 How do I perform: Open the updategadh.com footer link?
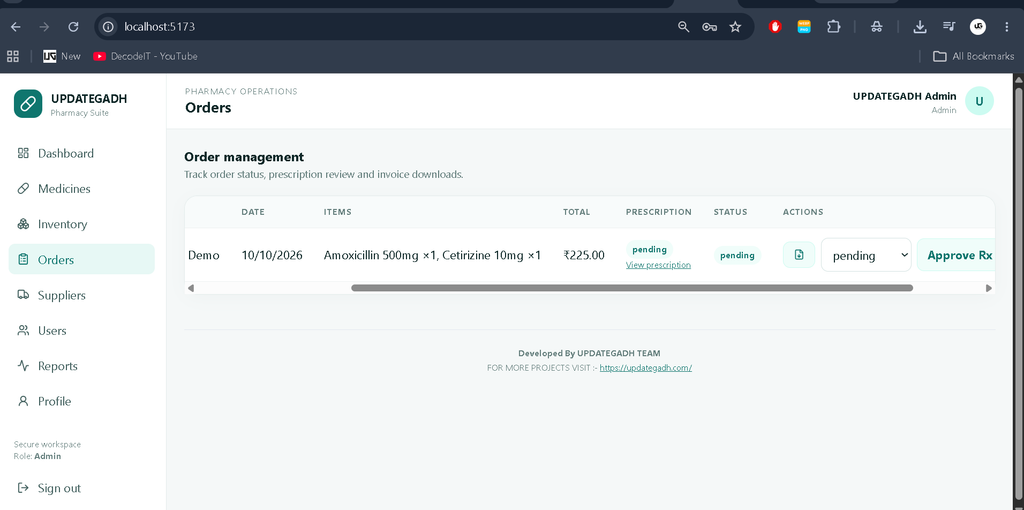point(645,368)
